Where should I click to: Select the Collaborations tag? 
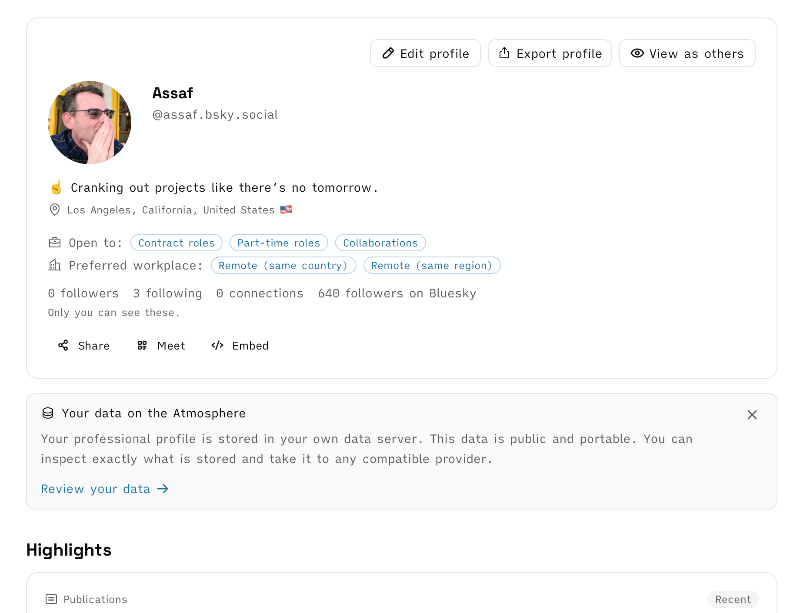(x=380, y=243)
